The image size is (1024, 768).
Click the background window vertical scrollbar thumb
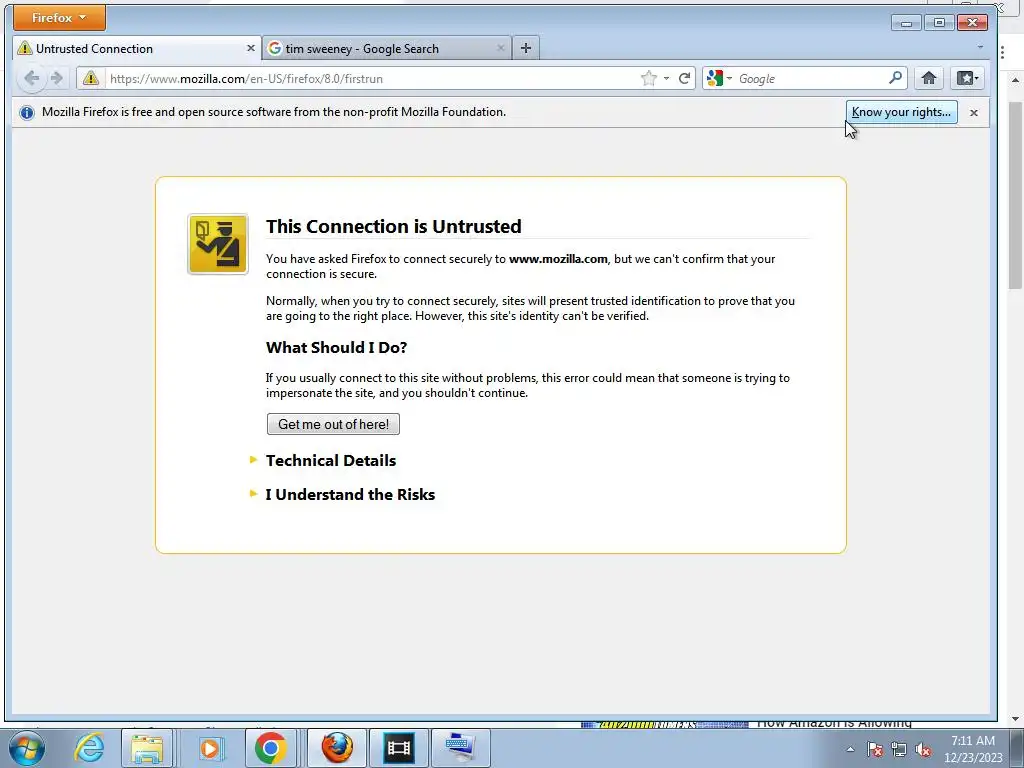click(1015, 195)
